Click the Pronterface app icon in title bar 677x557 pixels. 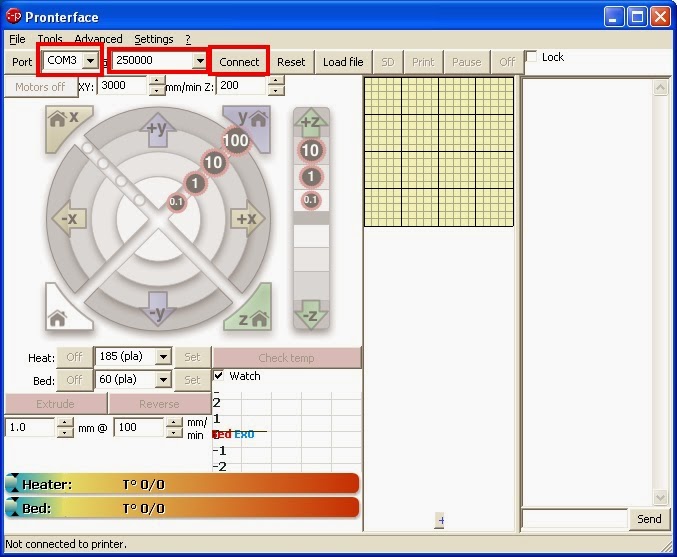point(14,17)
